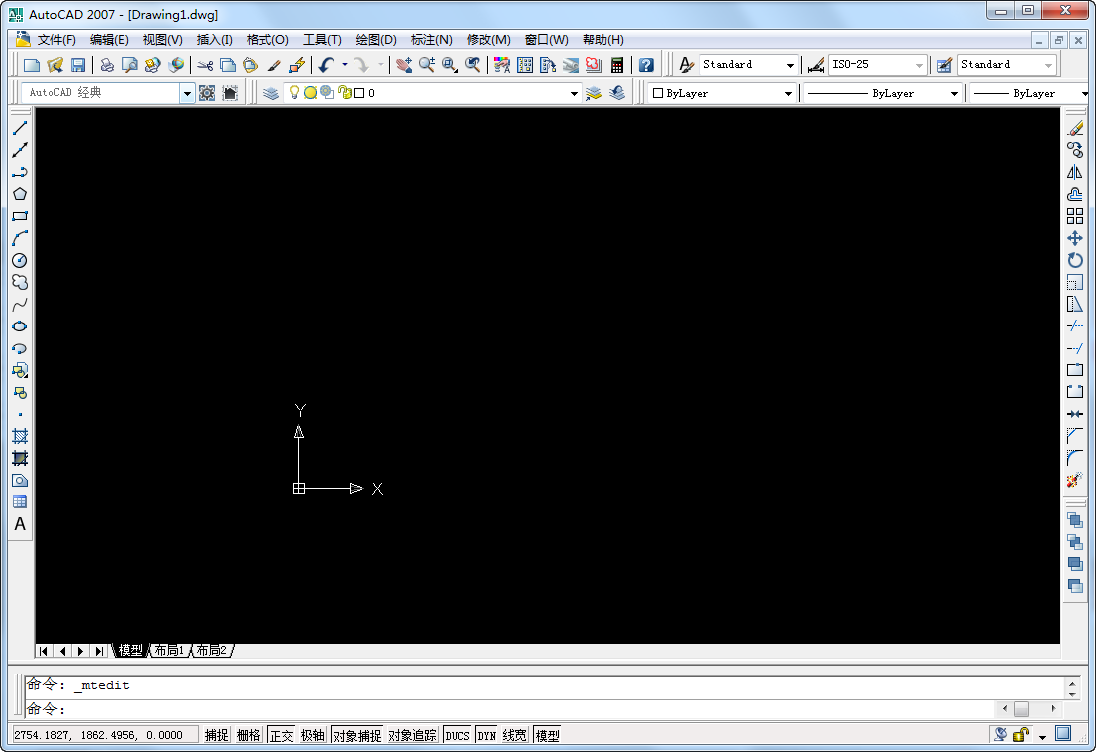Open the Layer Properties Manager icon
Viewport: 1096px width, 752px height.
click(270, 92)
